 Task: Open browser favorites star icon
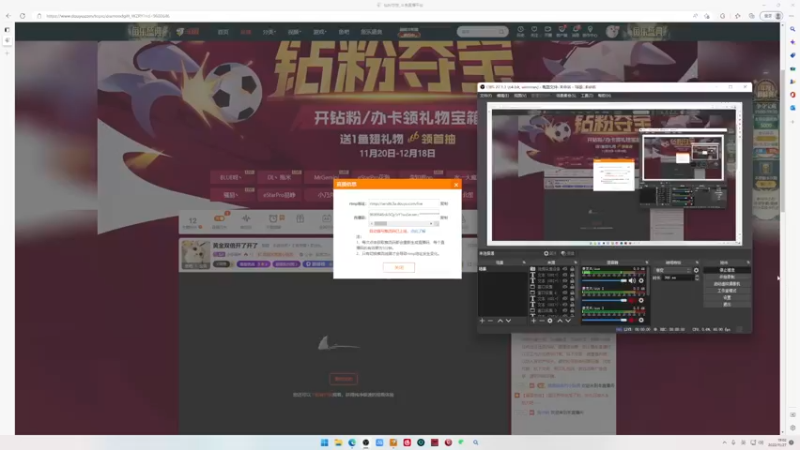click(x=738, y=16)
